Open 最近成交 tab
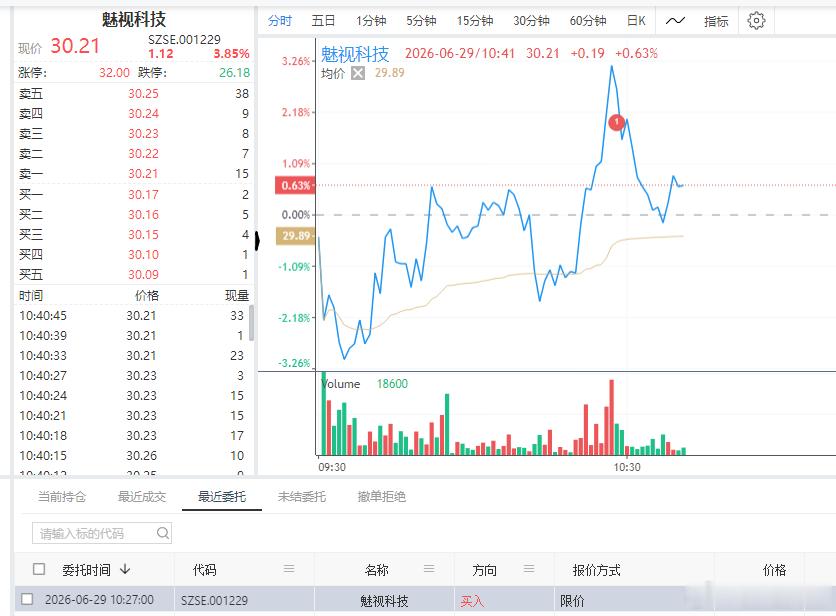The image size is (836, 616). point(142,497)
